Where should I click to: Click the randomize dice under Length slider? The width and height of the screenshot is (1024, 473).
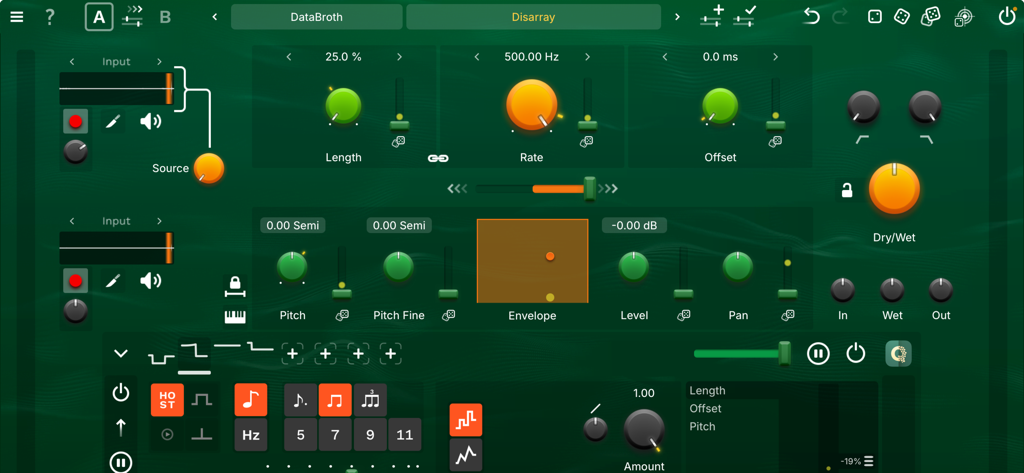(x=398, y=140)
